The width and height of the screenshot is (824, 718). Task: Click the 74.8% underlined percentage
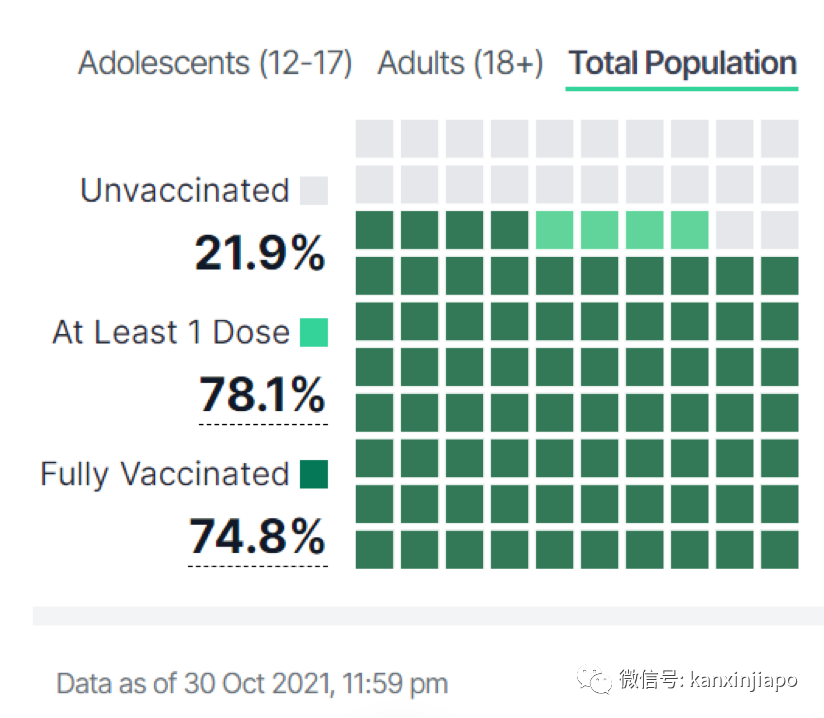pyautogui.click(x=258, y=537)
